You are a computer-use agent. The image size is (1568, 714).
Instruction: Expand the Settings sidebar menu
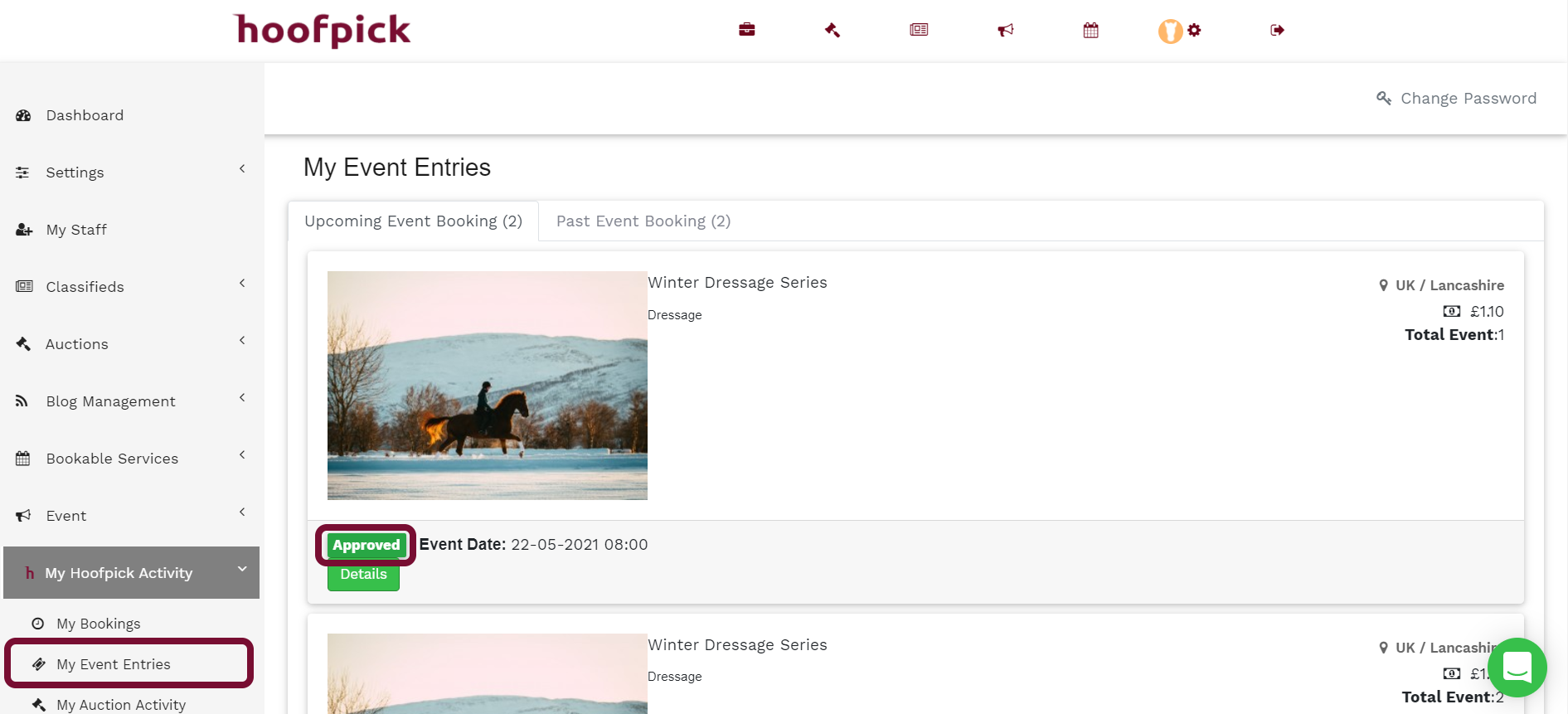click(x=131, y=172)
